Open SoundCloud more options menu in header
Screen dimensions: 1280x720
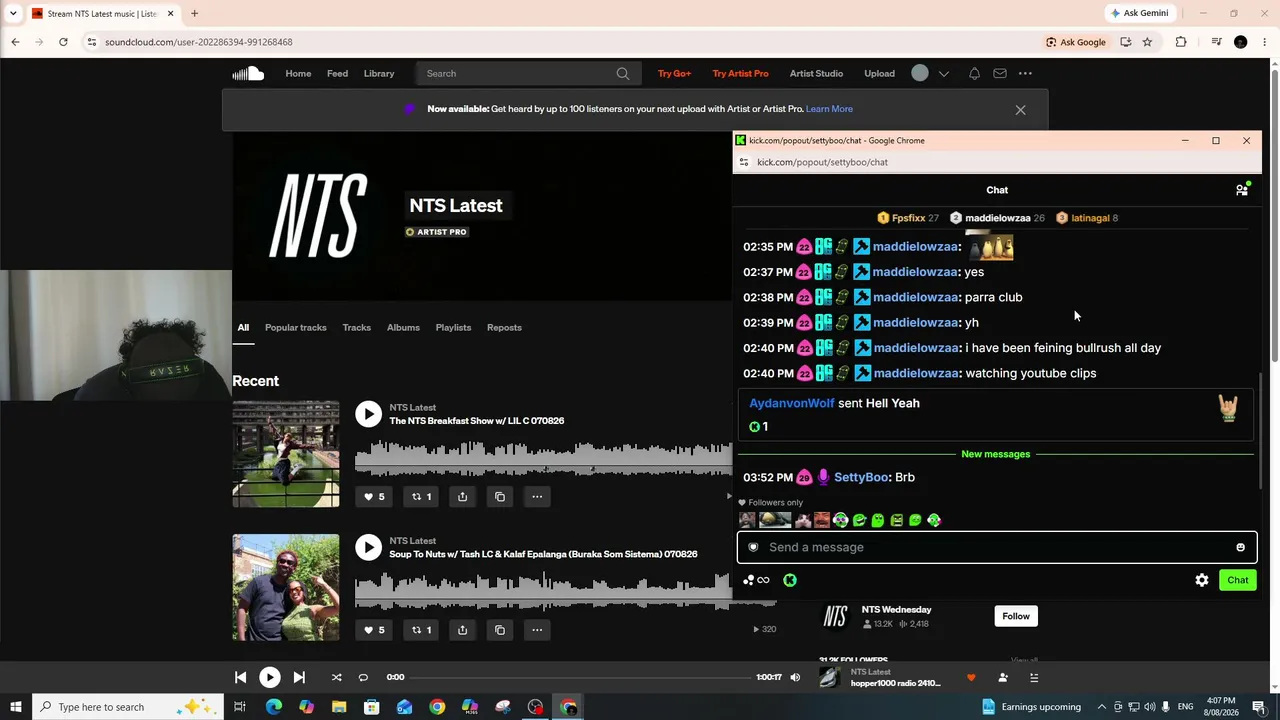click(1025, 73)
